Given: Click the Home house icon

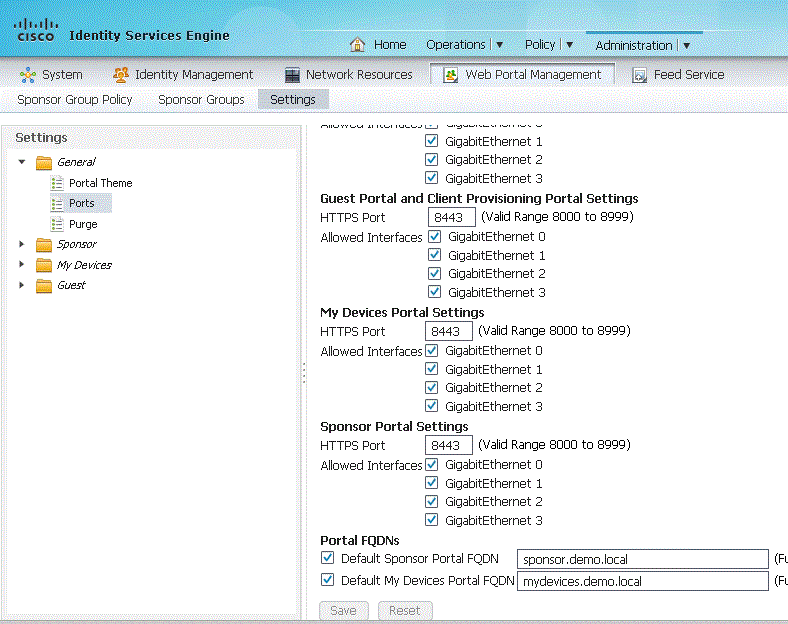Looking at the screenshot, I should coord(358,45).
